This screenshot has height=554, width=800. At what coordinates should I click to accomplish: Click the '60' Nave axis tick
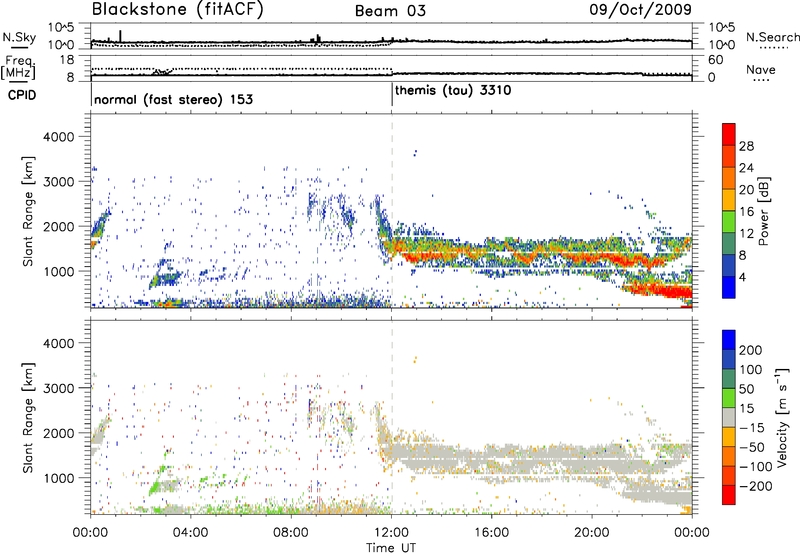coord(715,60)
